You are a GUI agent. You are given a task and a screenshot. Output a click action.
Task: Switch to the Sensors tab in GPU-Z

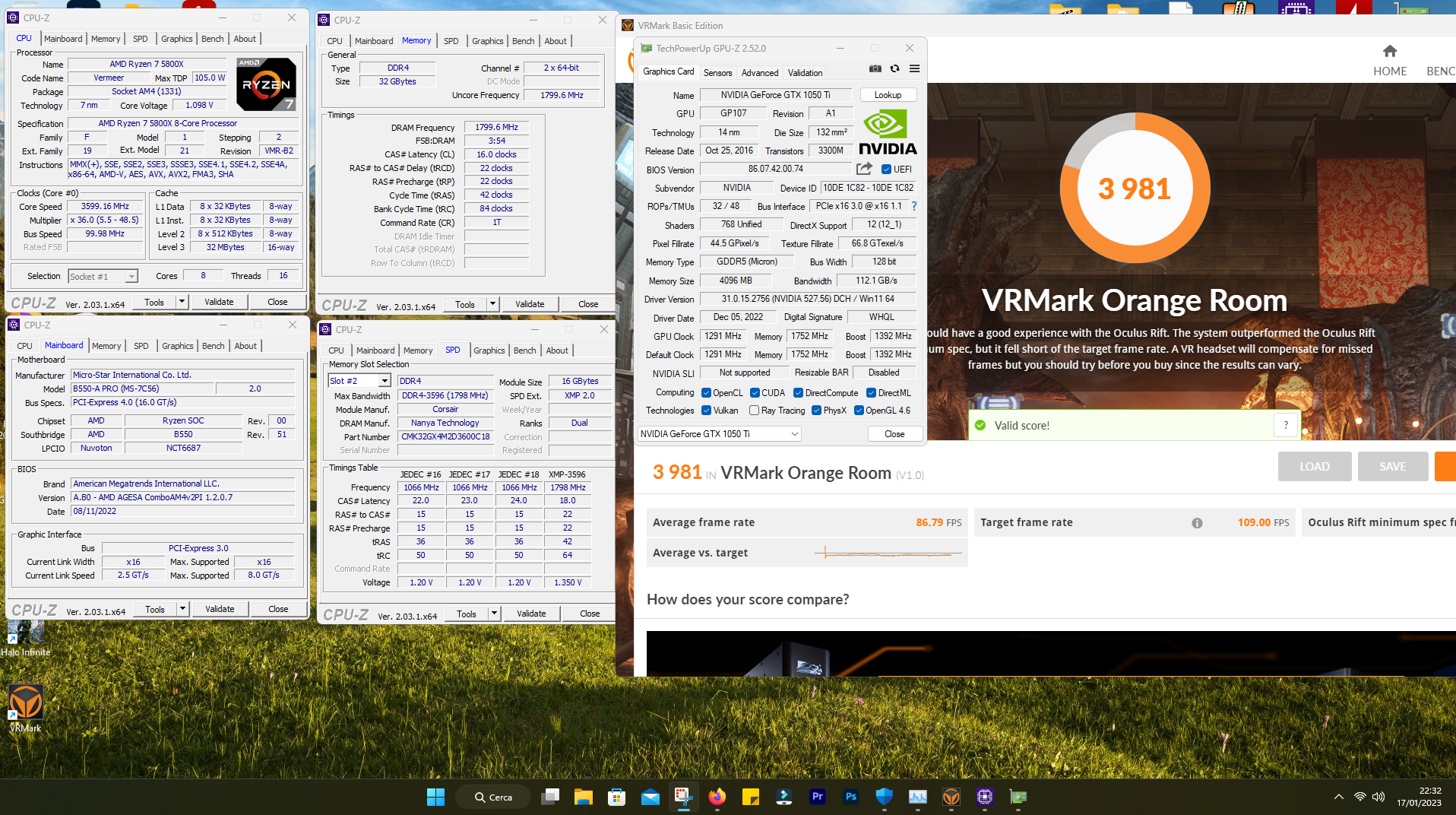(x=717, y=73)
